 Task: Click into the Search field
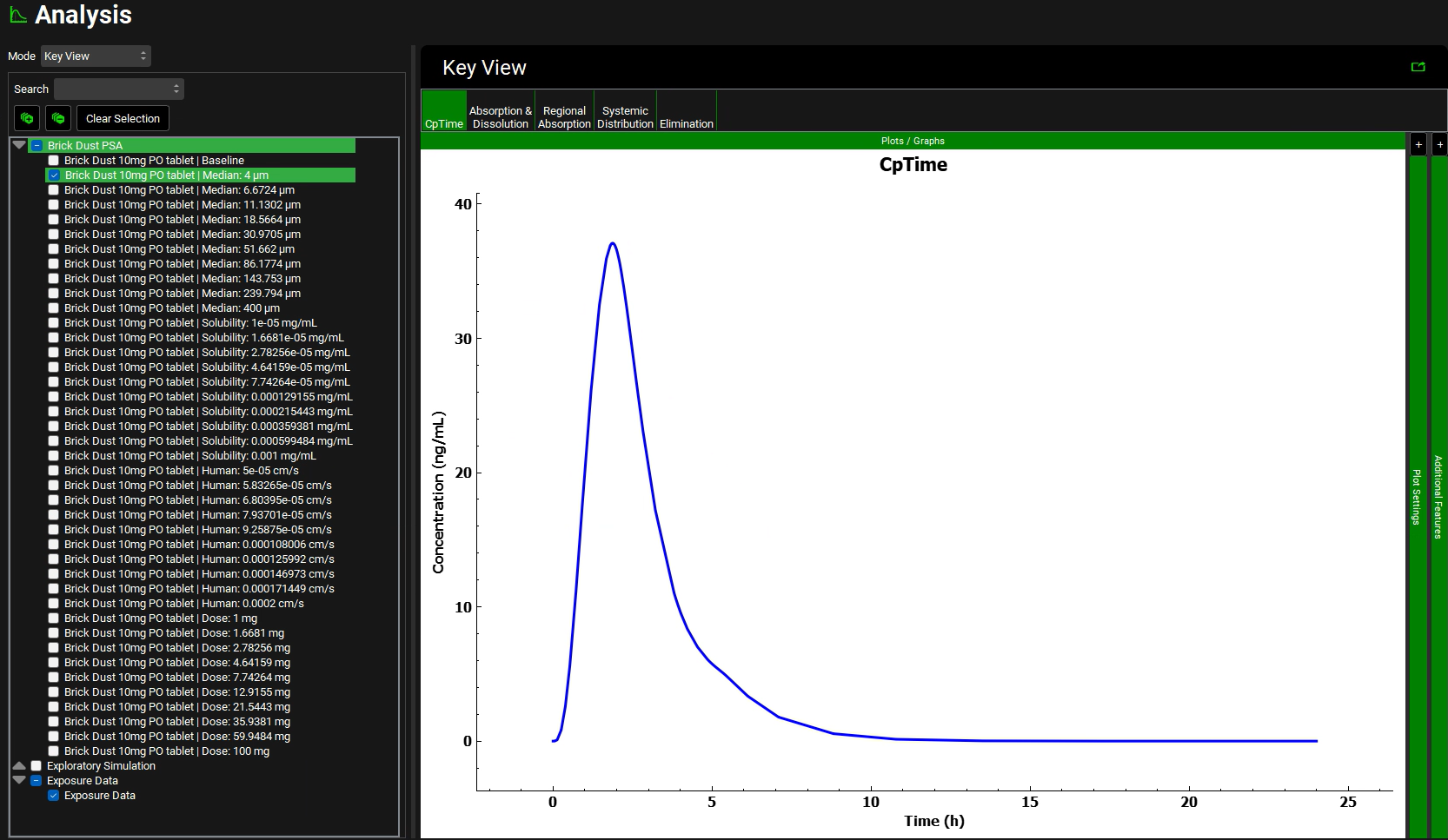[x=118, y=89]
